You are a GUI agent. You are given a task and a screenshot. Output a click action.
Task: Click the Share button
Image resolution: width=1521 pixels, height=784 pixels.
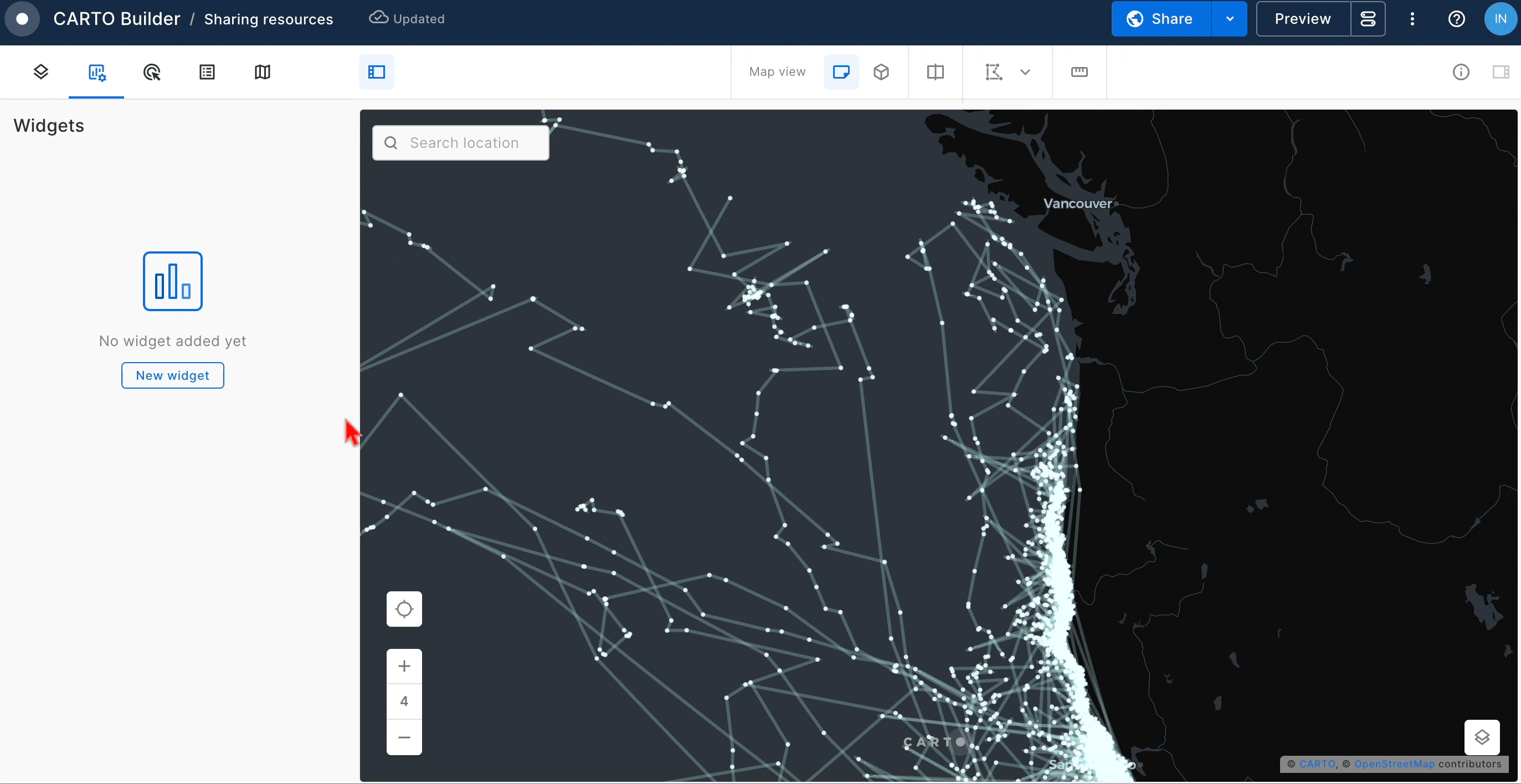pyautogui.click(x=1161, y=19)
